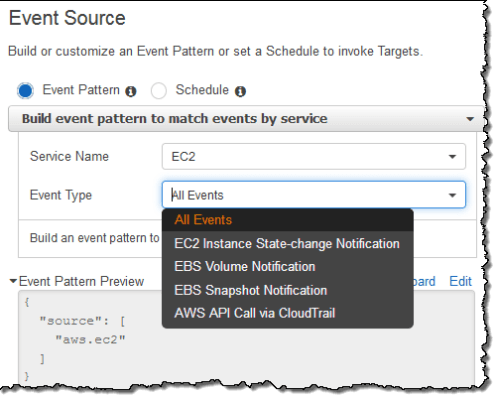Viewport: 495px width, 400px height.
Task: Select the Schedule radio button
Action: 158,91
